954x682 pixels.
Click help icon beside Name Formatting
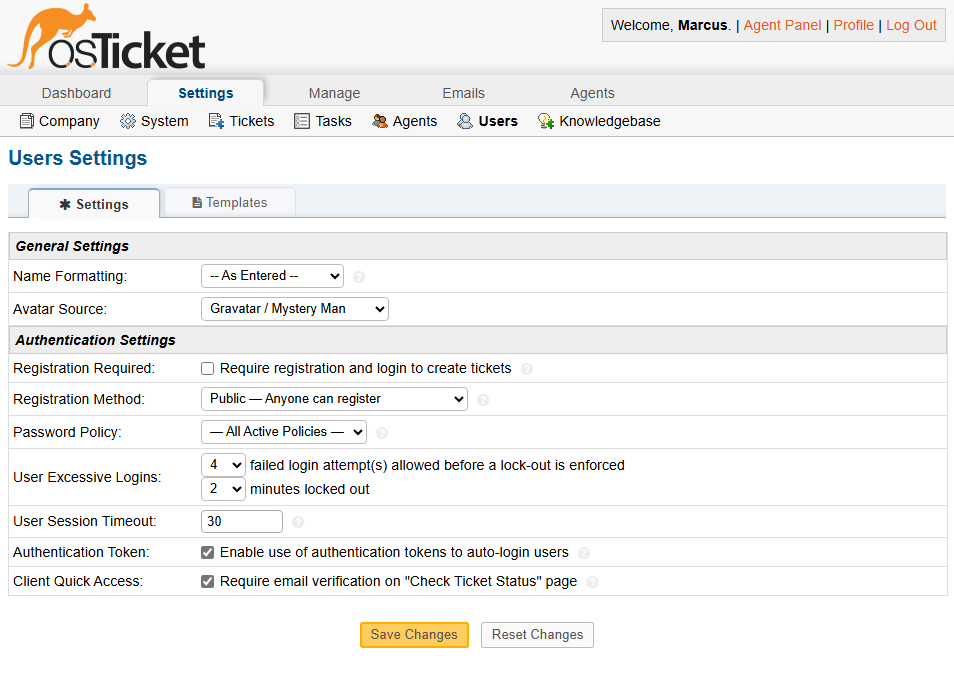(359, 277)
